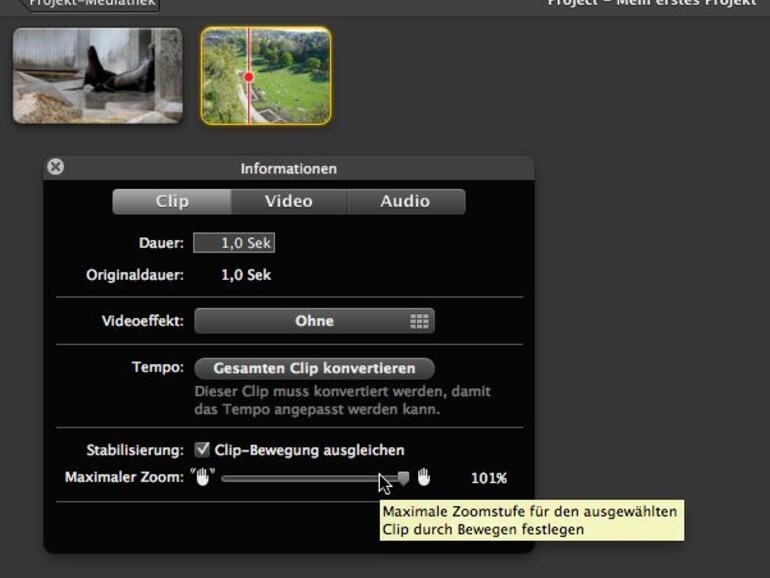Select the sea lion clip thumbnail

[x=98, y=76]
